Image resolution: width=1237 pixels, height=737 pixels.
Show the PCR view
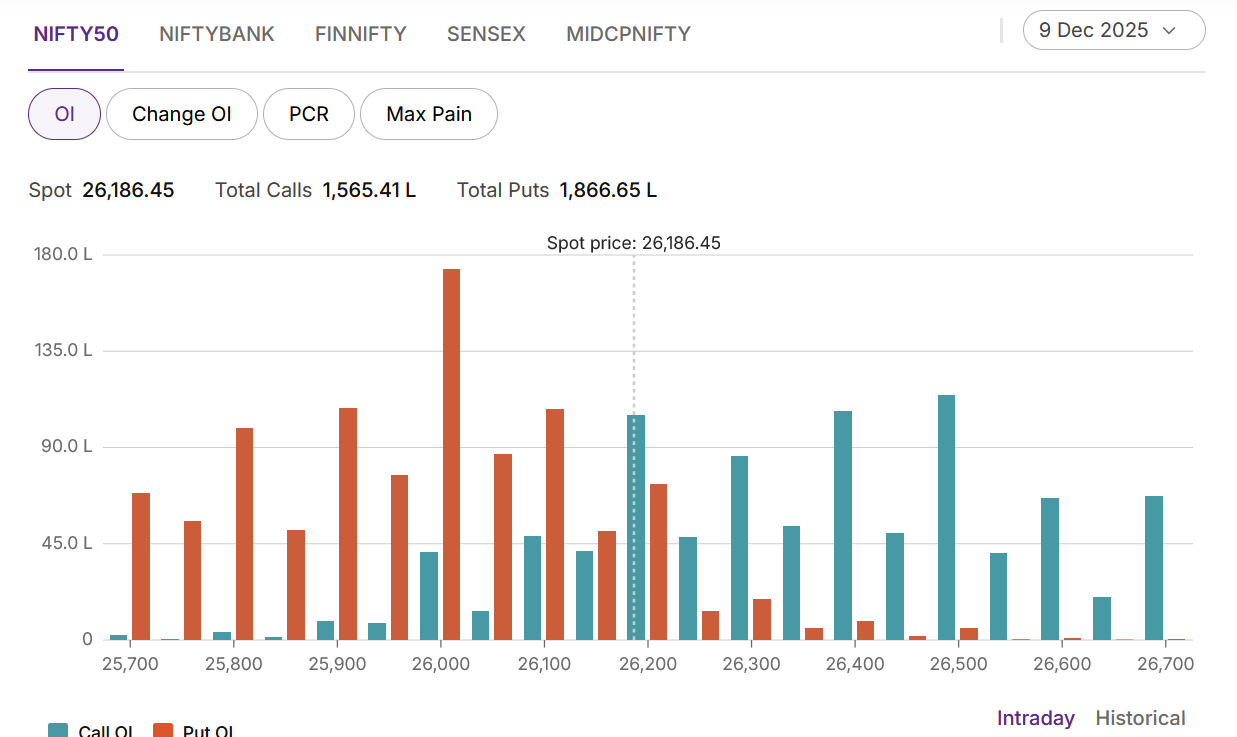point(309,114)
